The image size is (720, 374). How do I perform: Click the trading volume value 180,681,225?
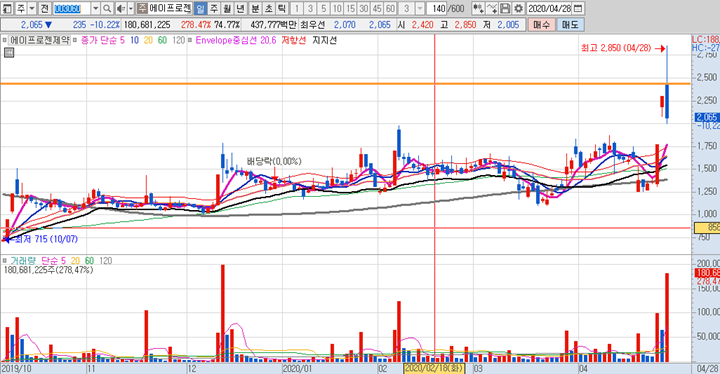147,25
